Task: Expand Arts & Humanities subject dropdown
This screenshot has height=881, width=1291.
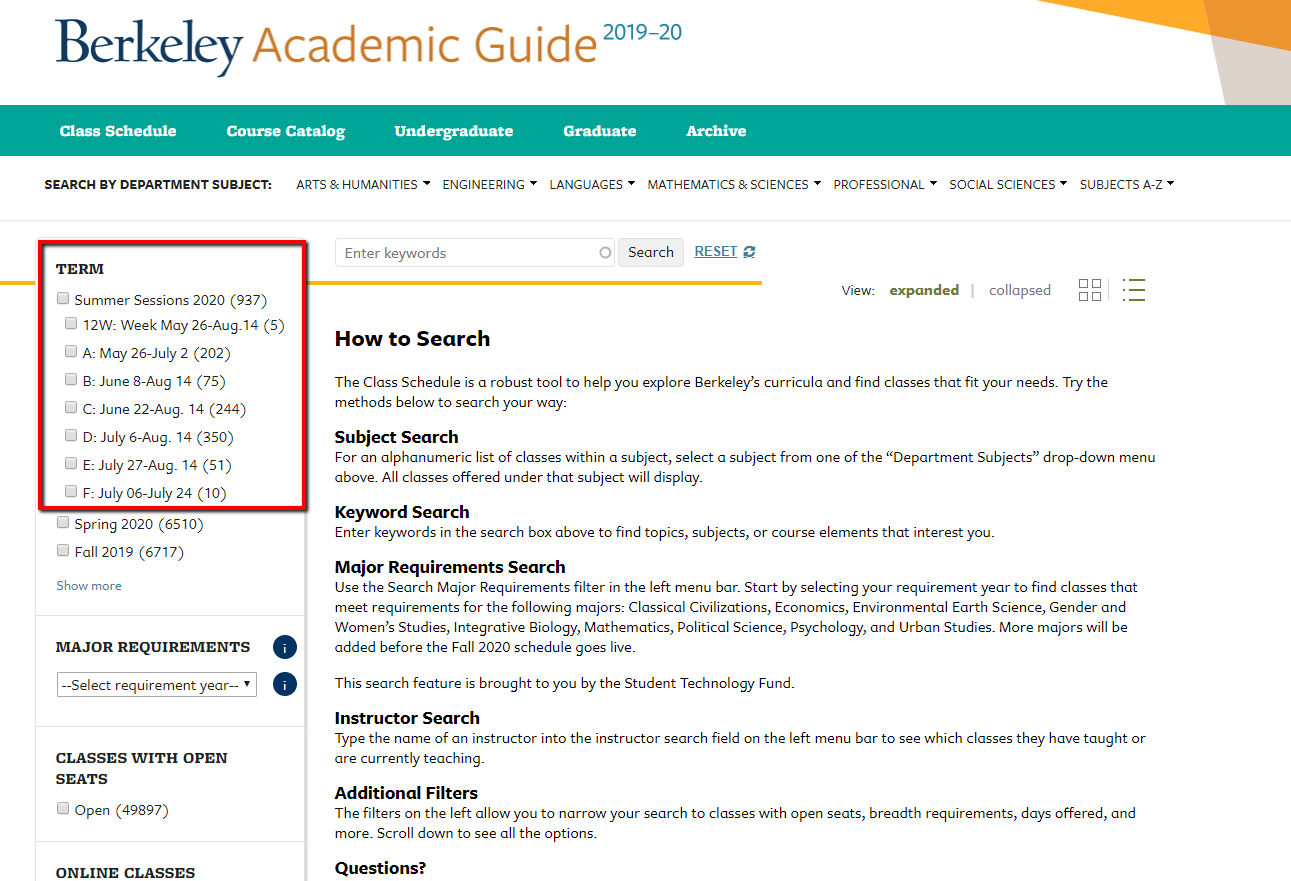Action: pos(363,184)
